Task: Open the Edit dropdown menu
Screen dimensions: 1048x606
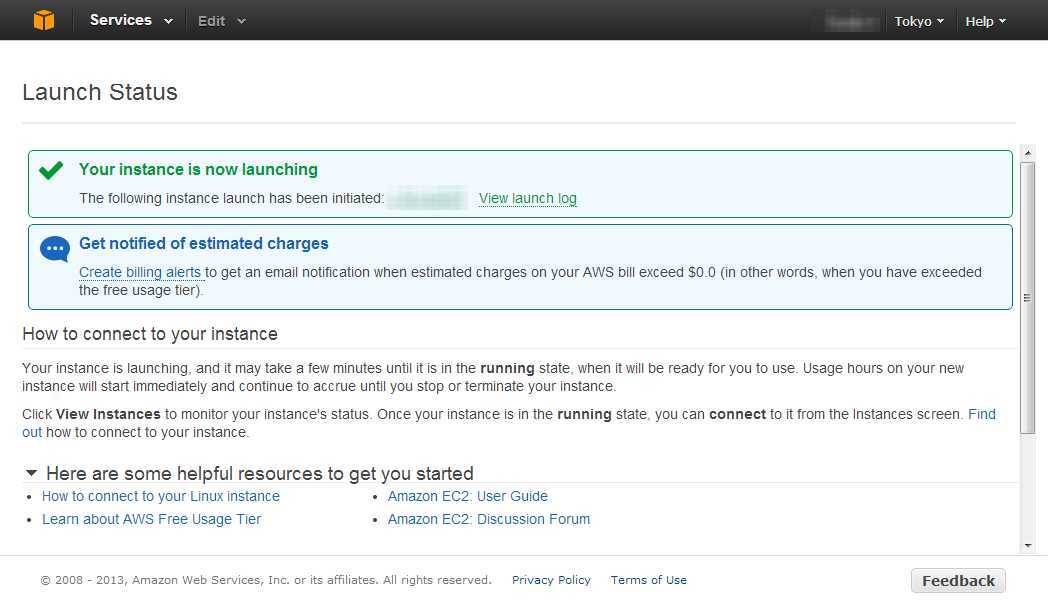Action: 221,21
